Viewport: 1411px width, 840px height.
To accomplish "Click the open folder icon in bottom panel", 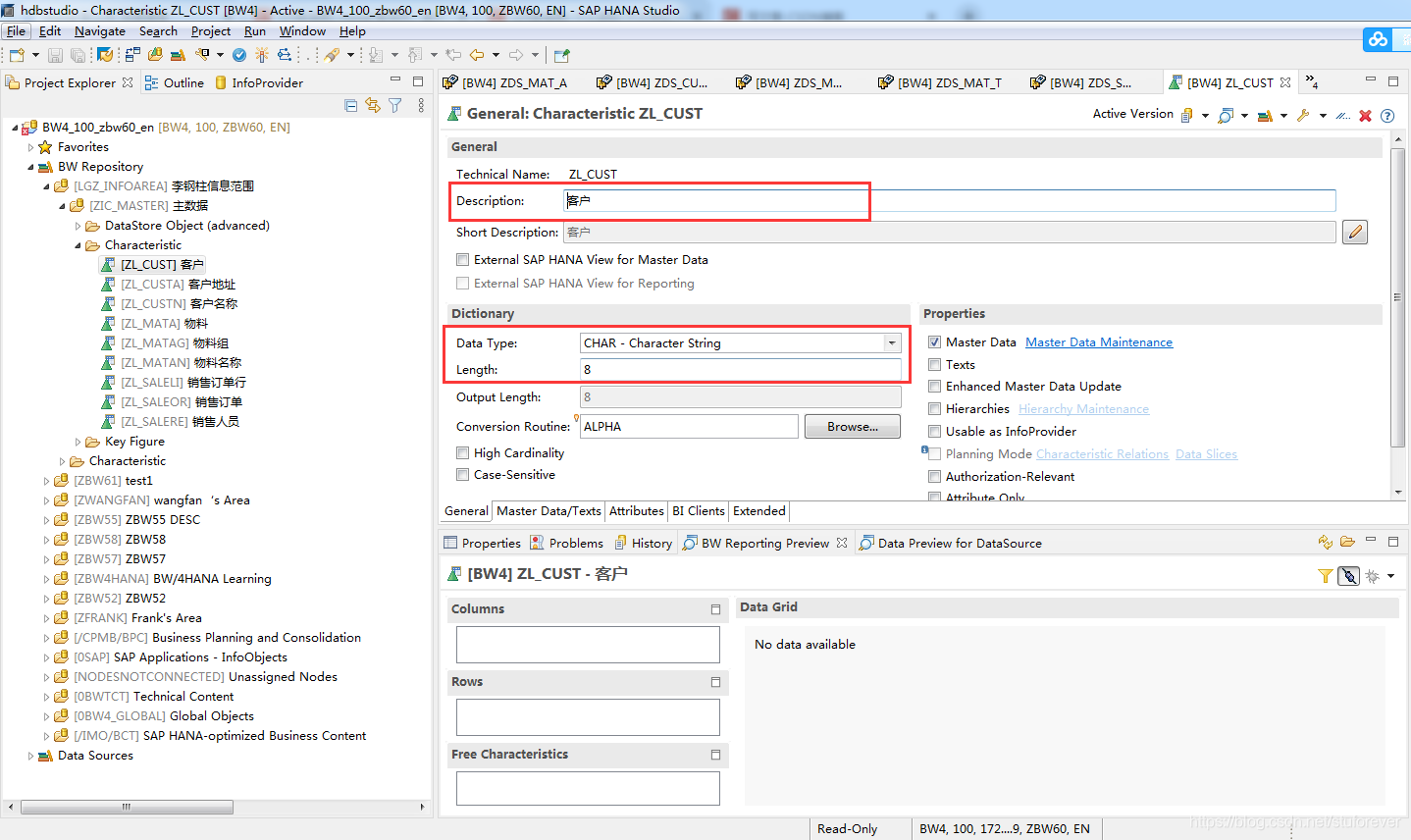I will tap(1347, 542).
